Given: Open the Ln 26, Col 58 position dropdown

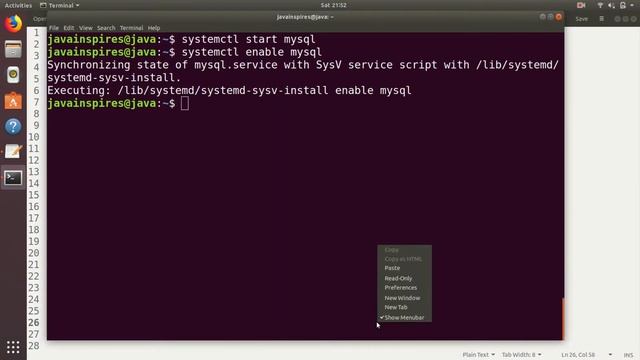Looking at the screenshot, I should point(586,355).
